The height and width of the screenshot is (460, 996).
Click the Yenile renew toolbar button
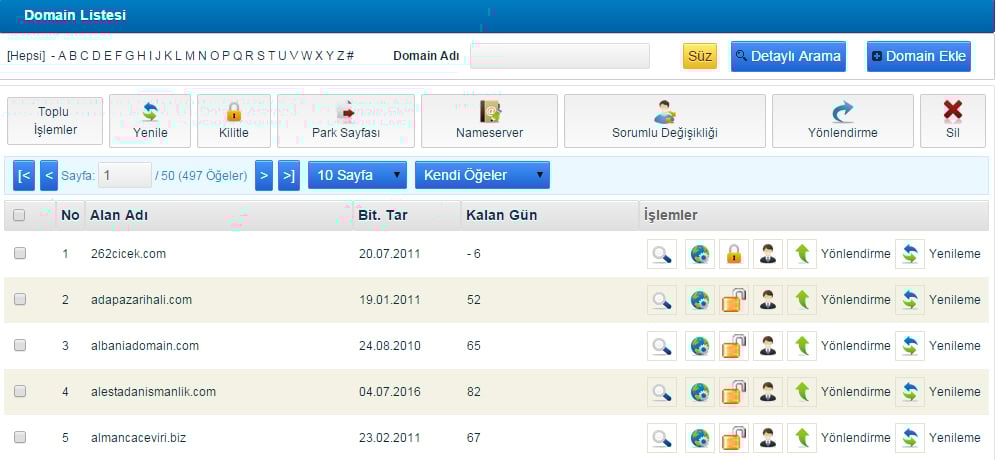[150, 121]
